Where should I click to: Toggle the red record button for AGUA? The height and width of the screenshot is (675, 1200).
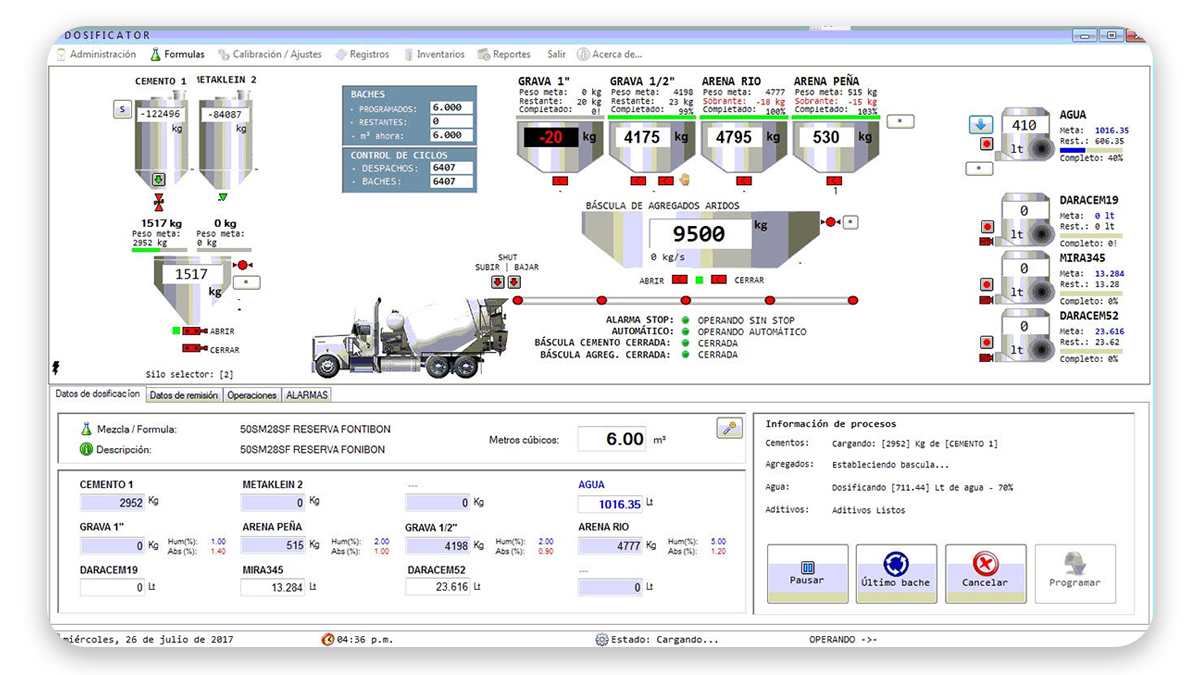coord(987,144)
